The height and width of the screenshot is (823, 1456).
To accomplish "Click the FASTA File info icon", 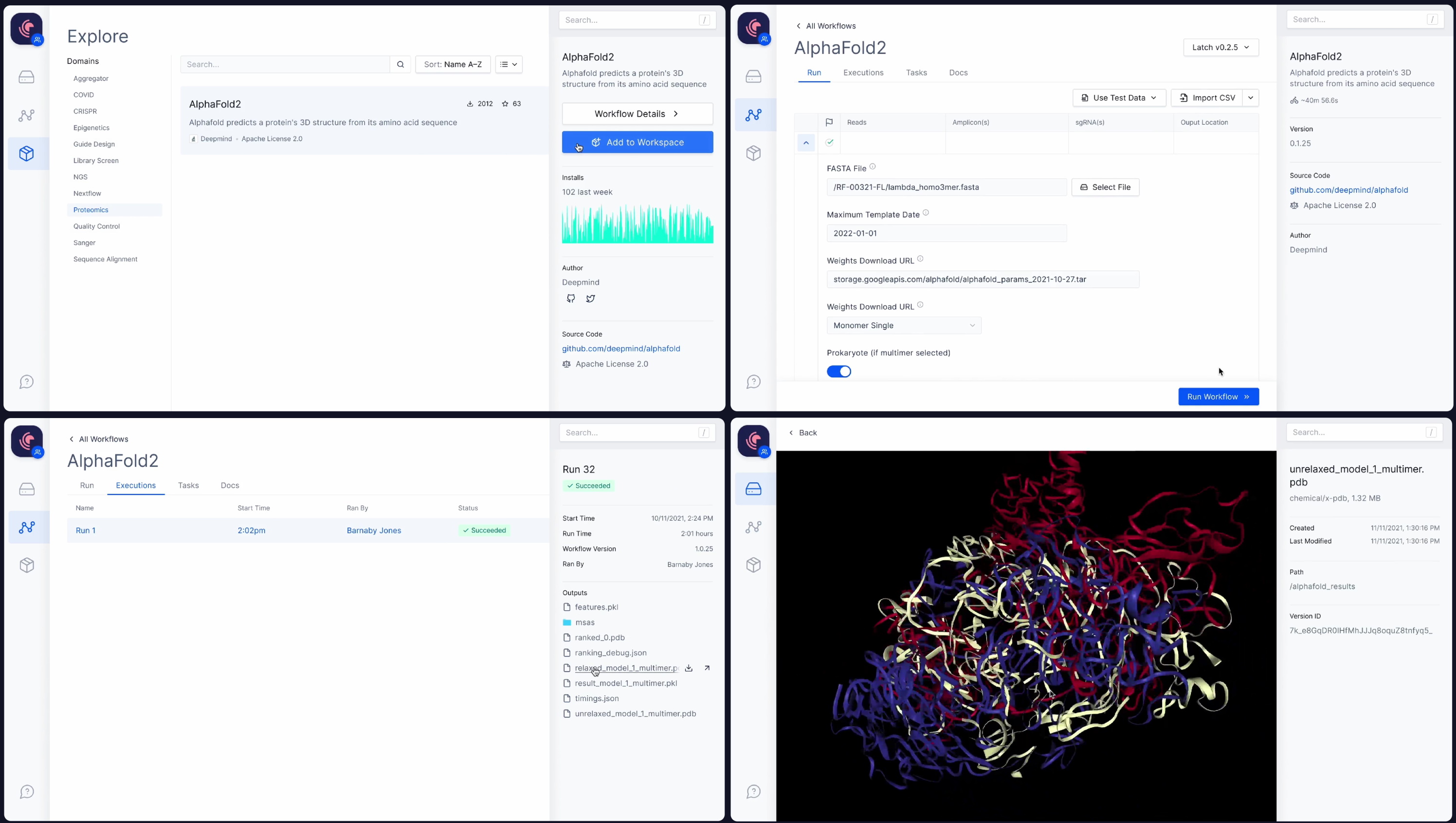I will click(872, 167).
